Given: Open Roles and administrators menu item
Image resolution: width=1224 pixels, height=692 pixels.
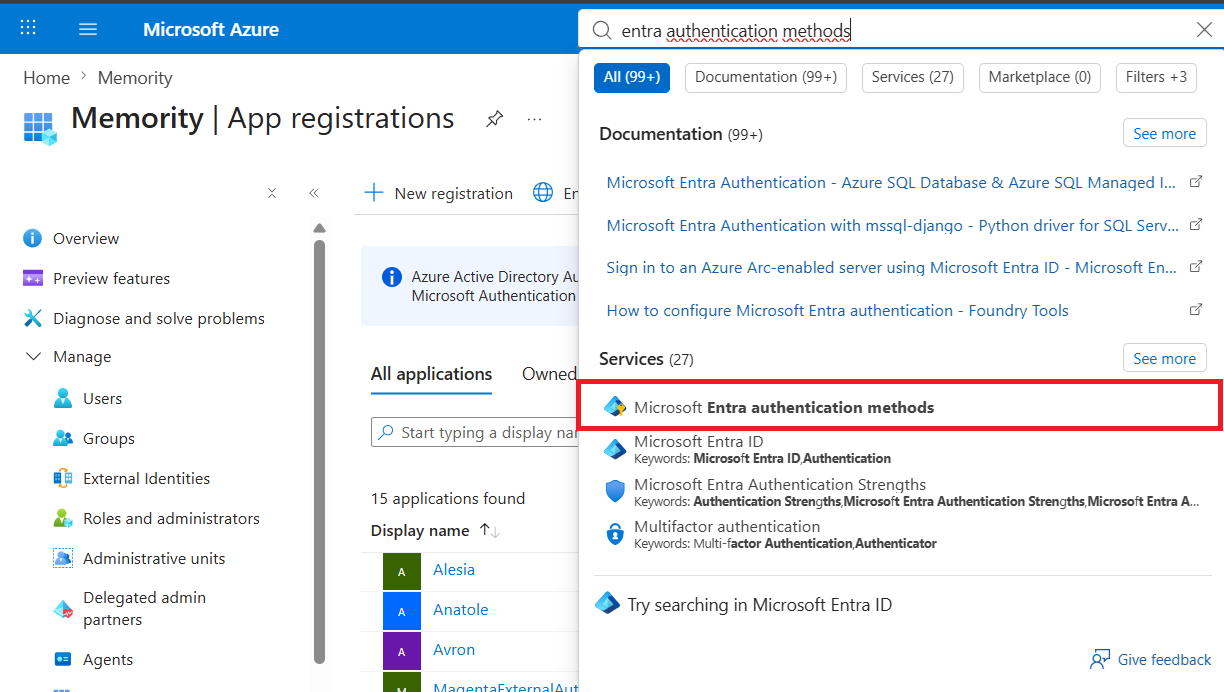Looking at the screenshot, I should point(171,518).
